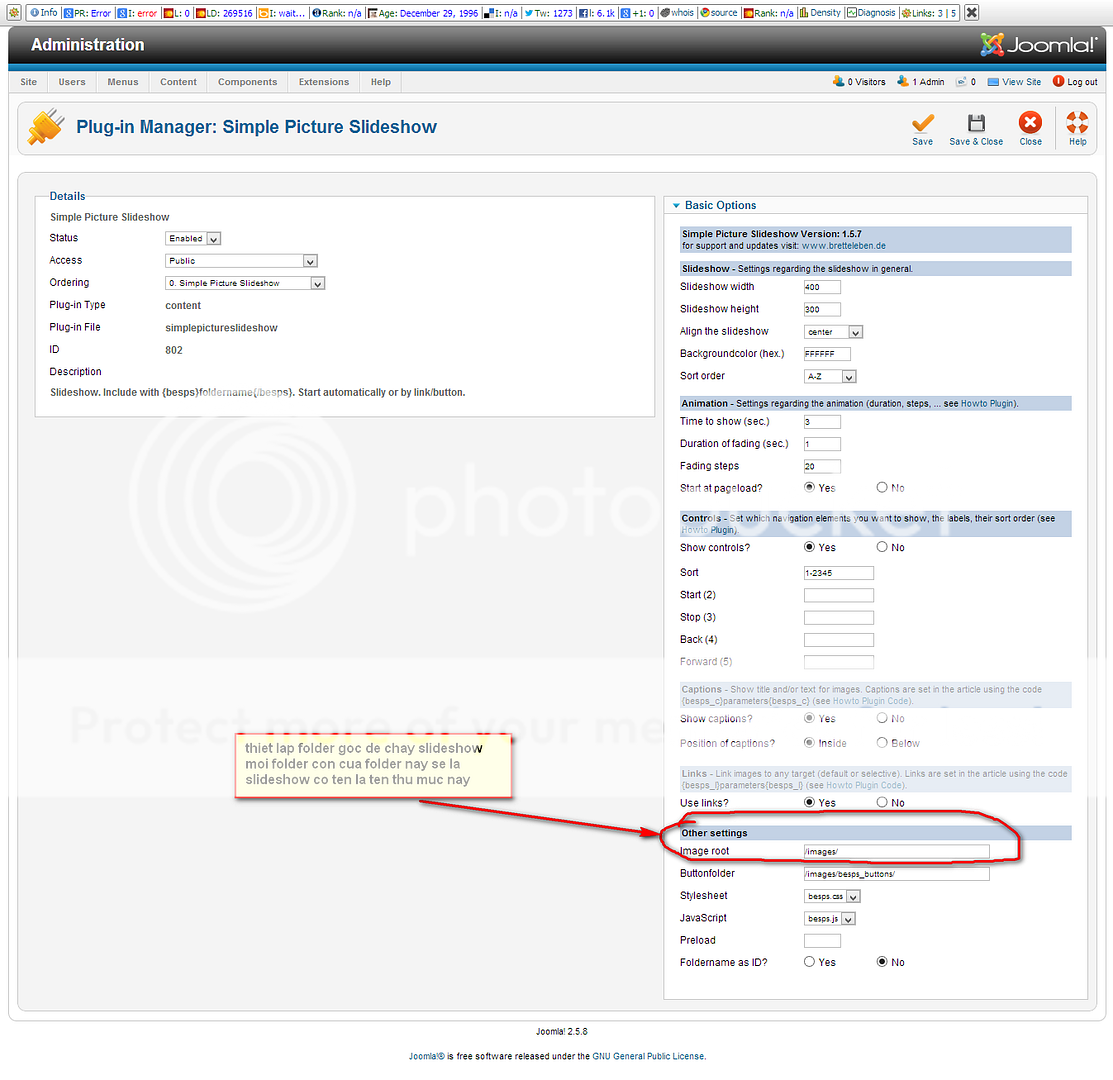
Task: Open the Status Enabled dropdown
Action: (x=193, y=239)
